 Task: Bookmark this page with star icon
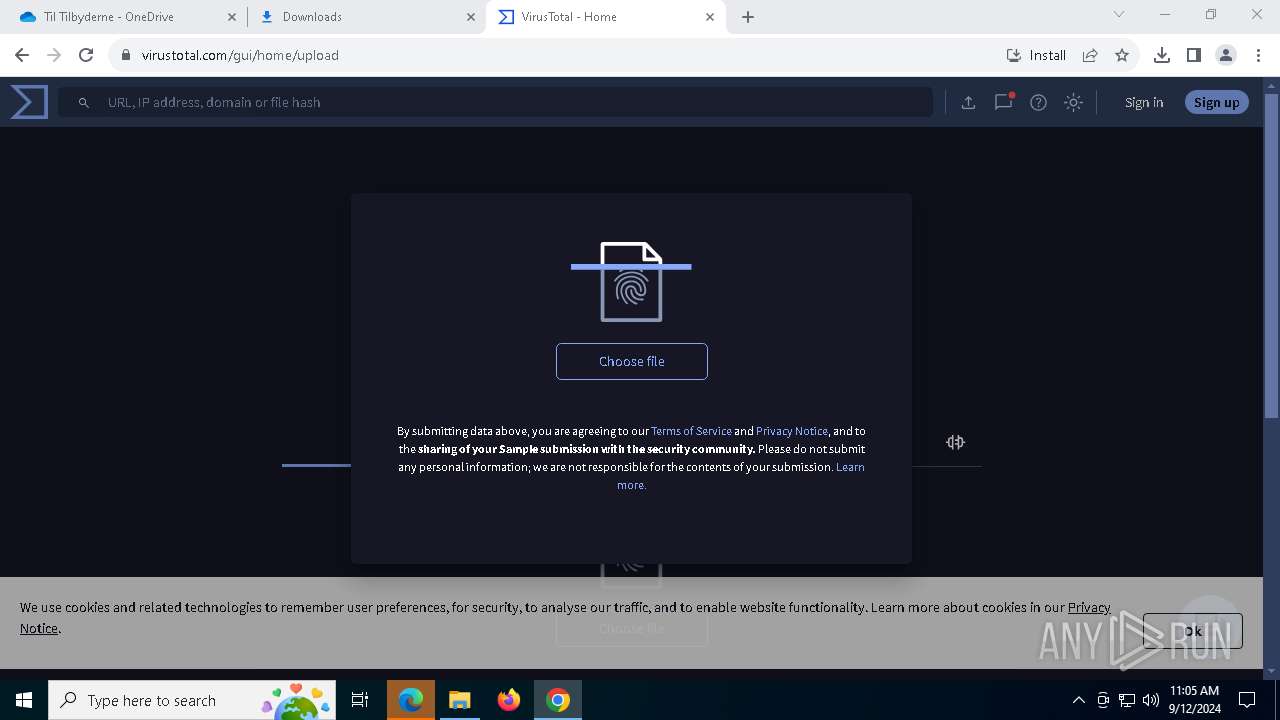pos(1122,55)
